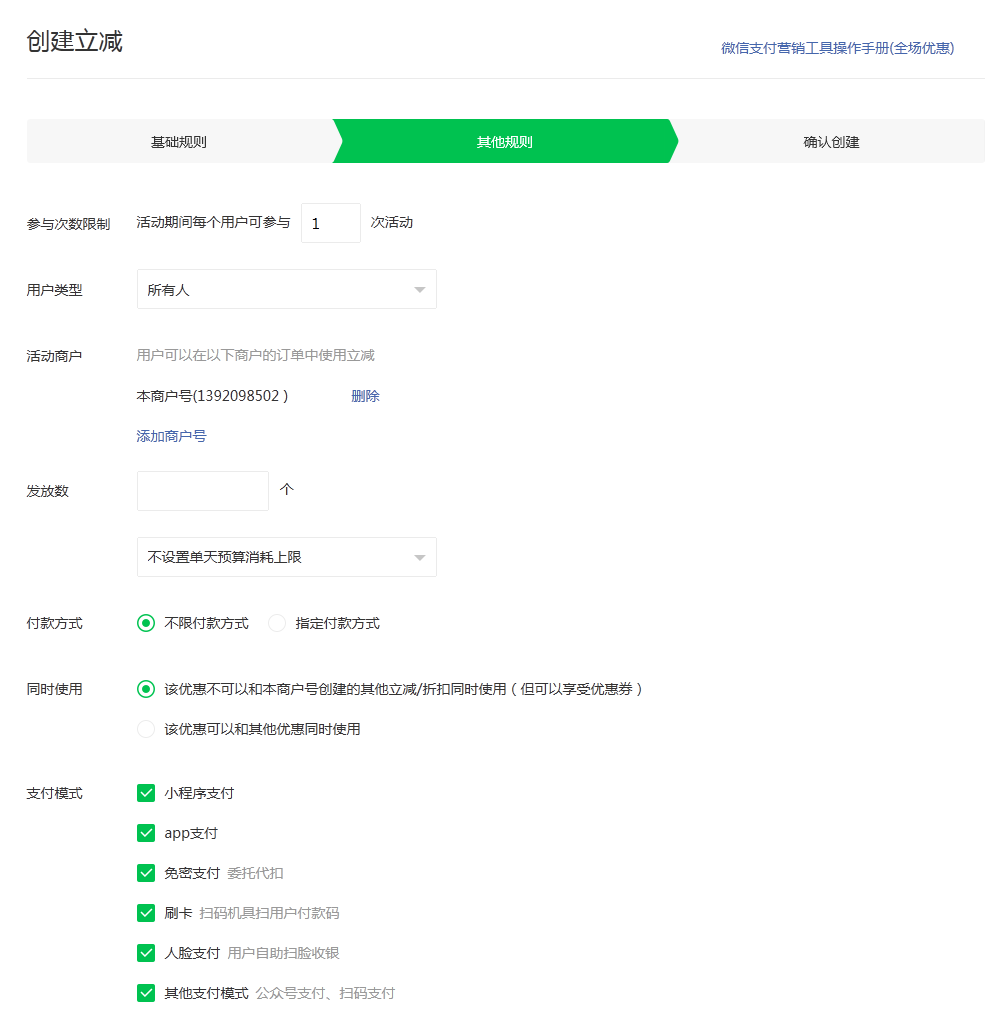The width and height of the screenshot is (994, 1015).
Task: Click the hint 用户可以在以下商户的订单中使用立减
Action: pyautogui.click(x=256, y=355)
